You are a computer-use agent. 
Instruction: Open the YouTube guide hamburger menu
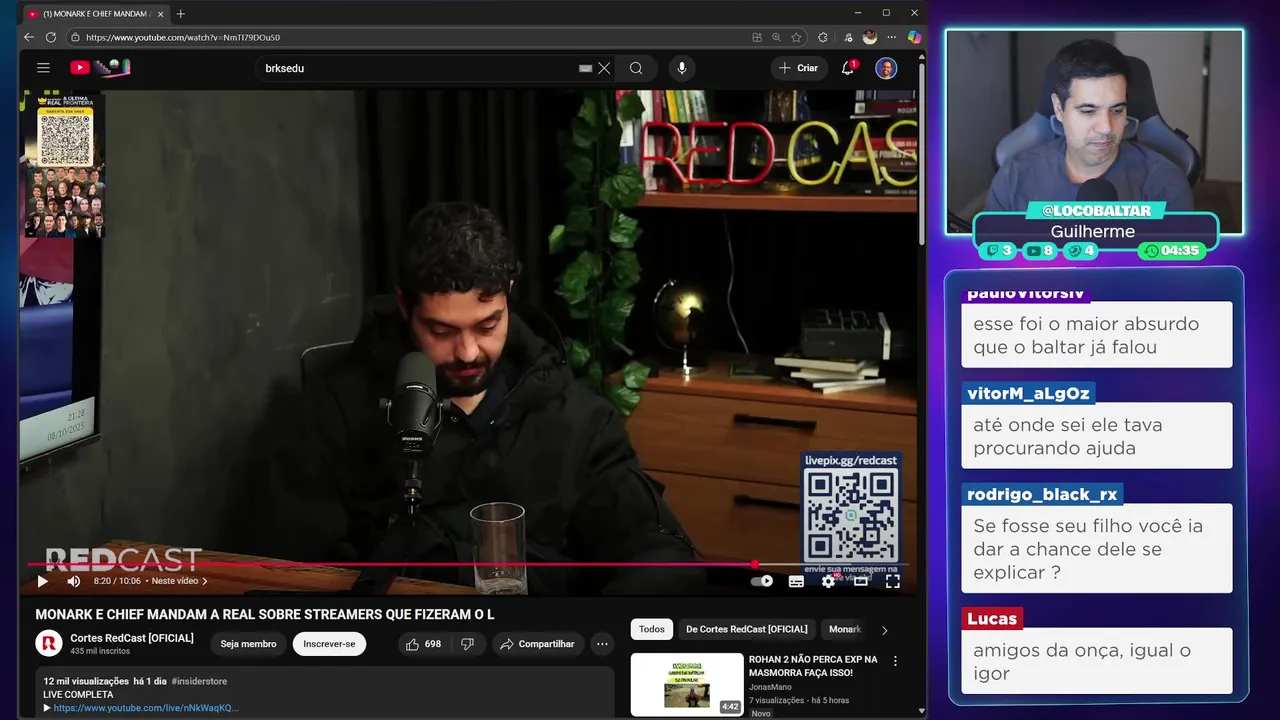coord(43,68)
